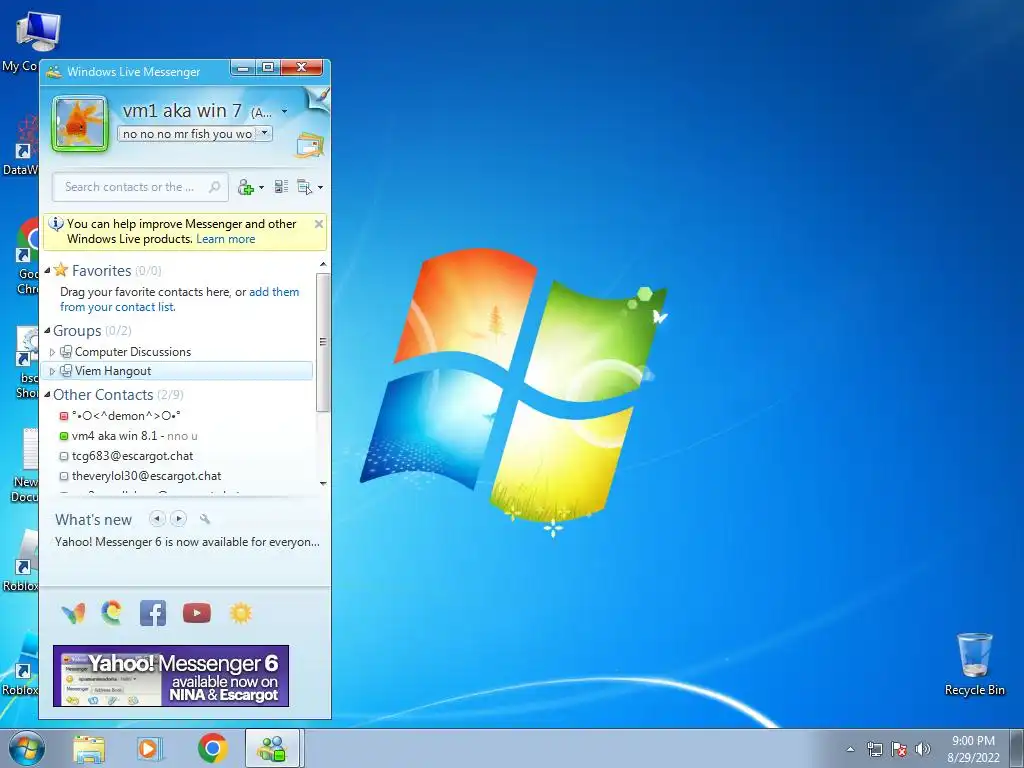The image size is (1024, 768).
Task: Open the Facebook tab icon
Action: (153, 613)
